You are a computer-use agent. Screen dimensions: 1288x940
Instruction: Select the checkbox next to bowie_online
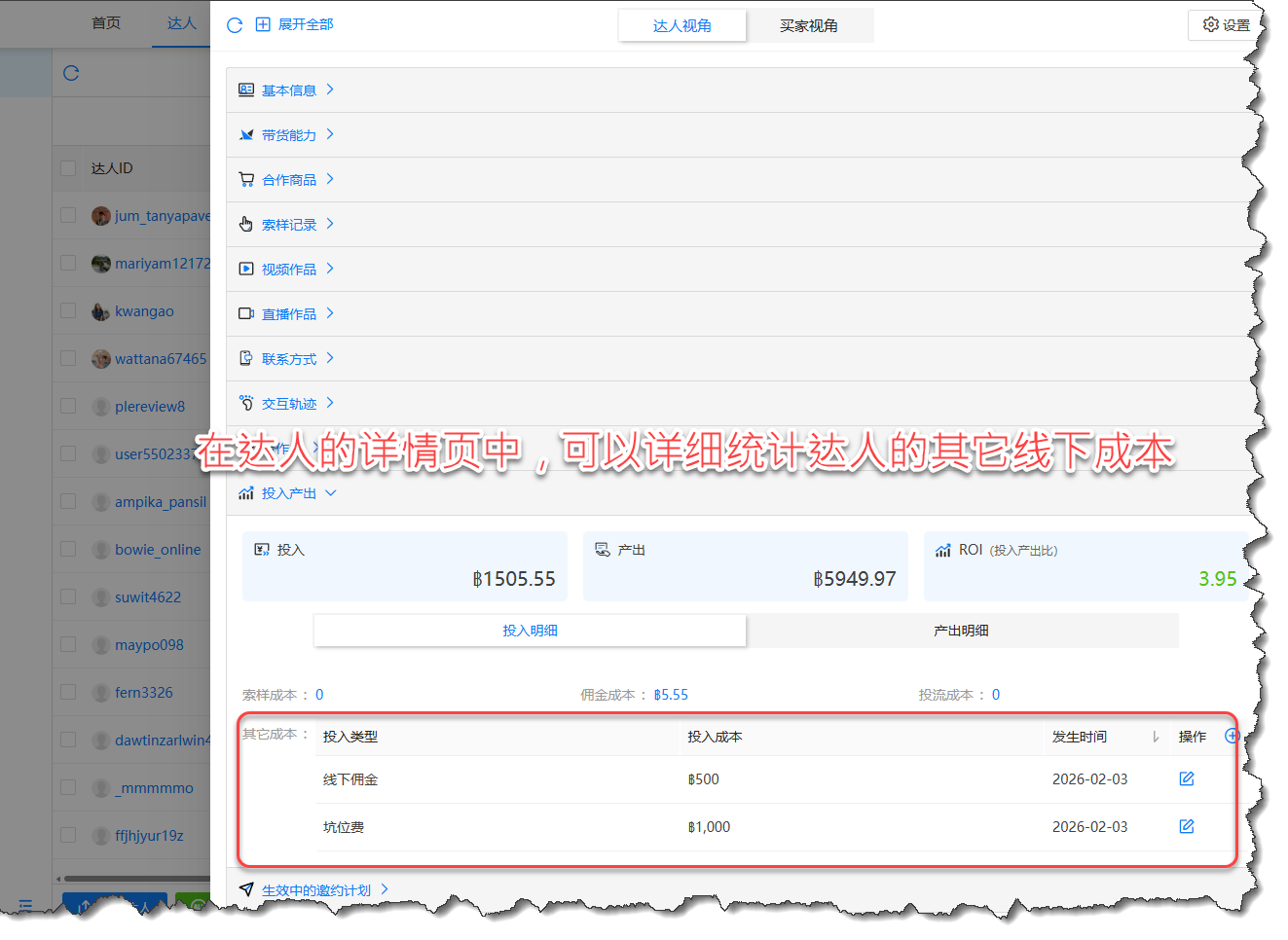[68, 549]
